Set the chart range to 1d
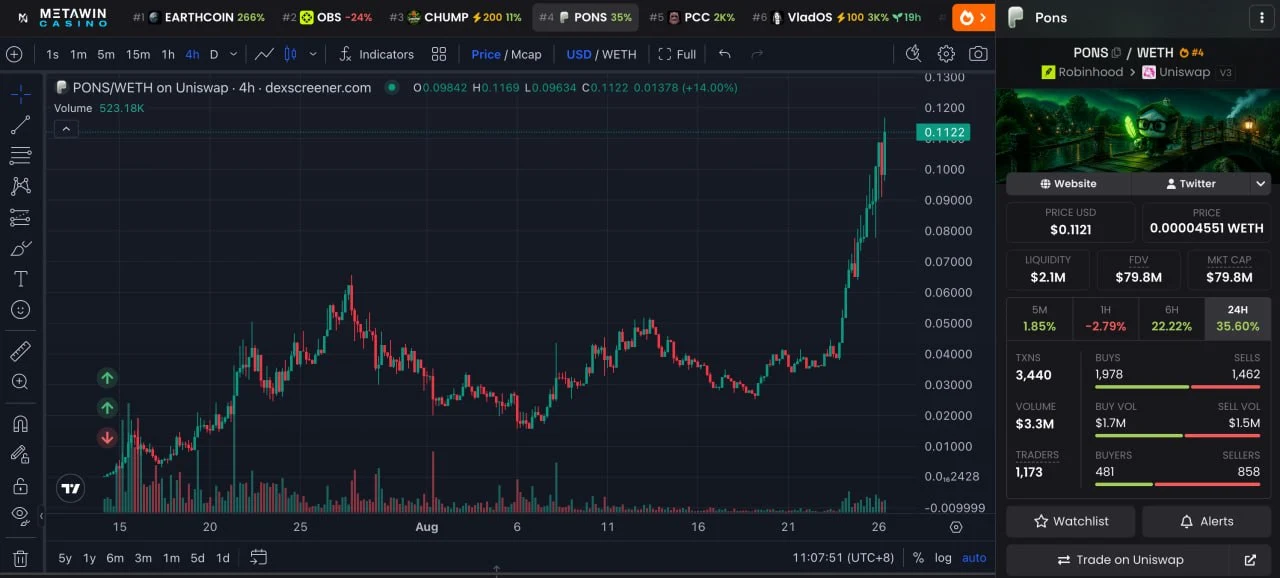The width and height of the screenshot is (1280, 578). [223, 558]
